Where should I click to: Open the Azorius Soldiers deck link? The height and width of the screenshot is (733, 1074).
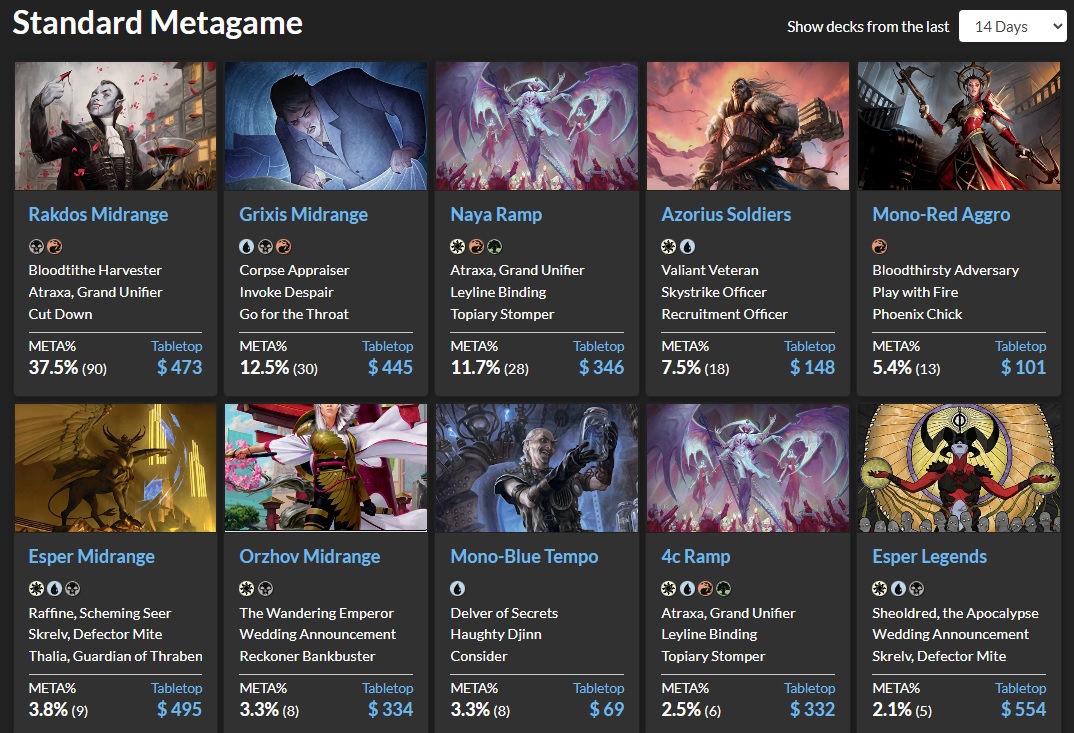coord(726,214)
